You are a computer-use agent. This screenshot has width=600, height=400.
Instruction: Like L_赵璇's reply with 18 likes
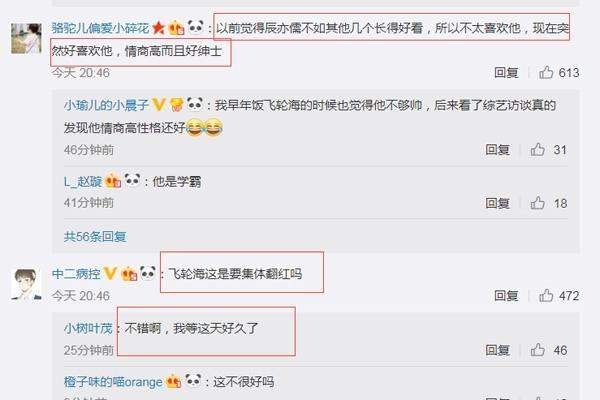point(538,203)
